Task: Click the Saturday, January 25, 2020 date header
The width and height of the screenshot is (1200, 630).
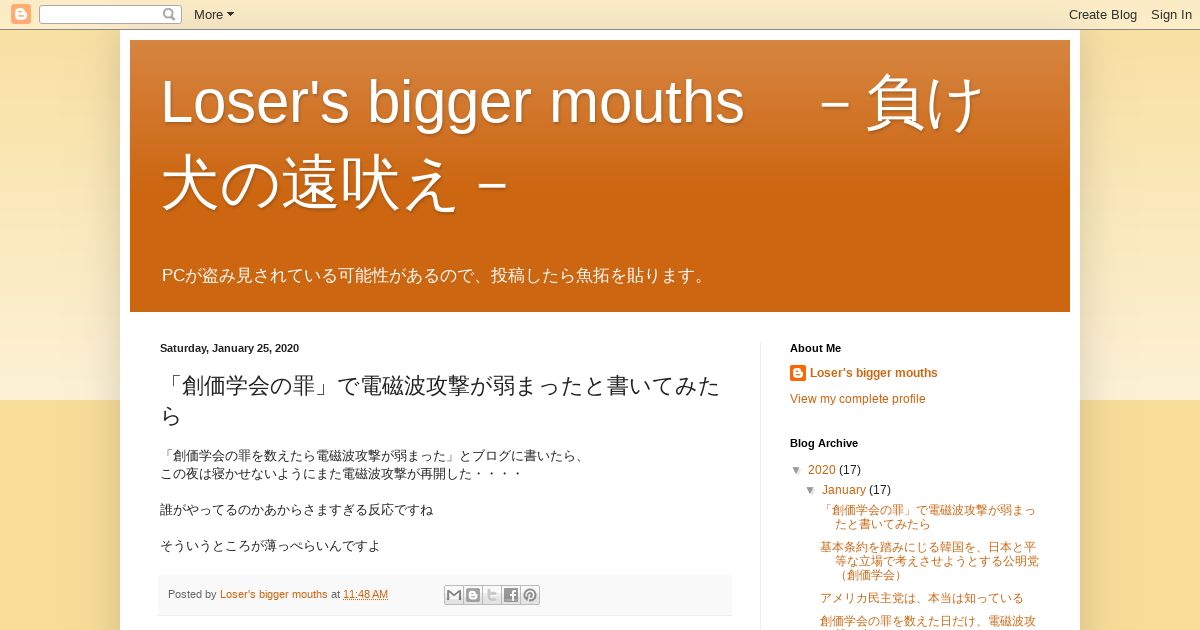Action: [229, 348]
